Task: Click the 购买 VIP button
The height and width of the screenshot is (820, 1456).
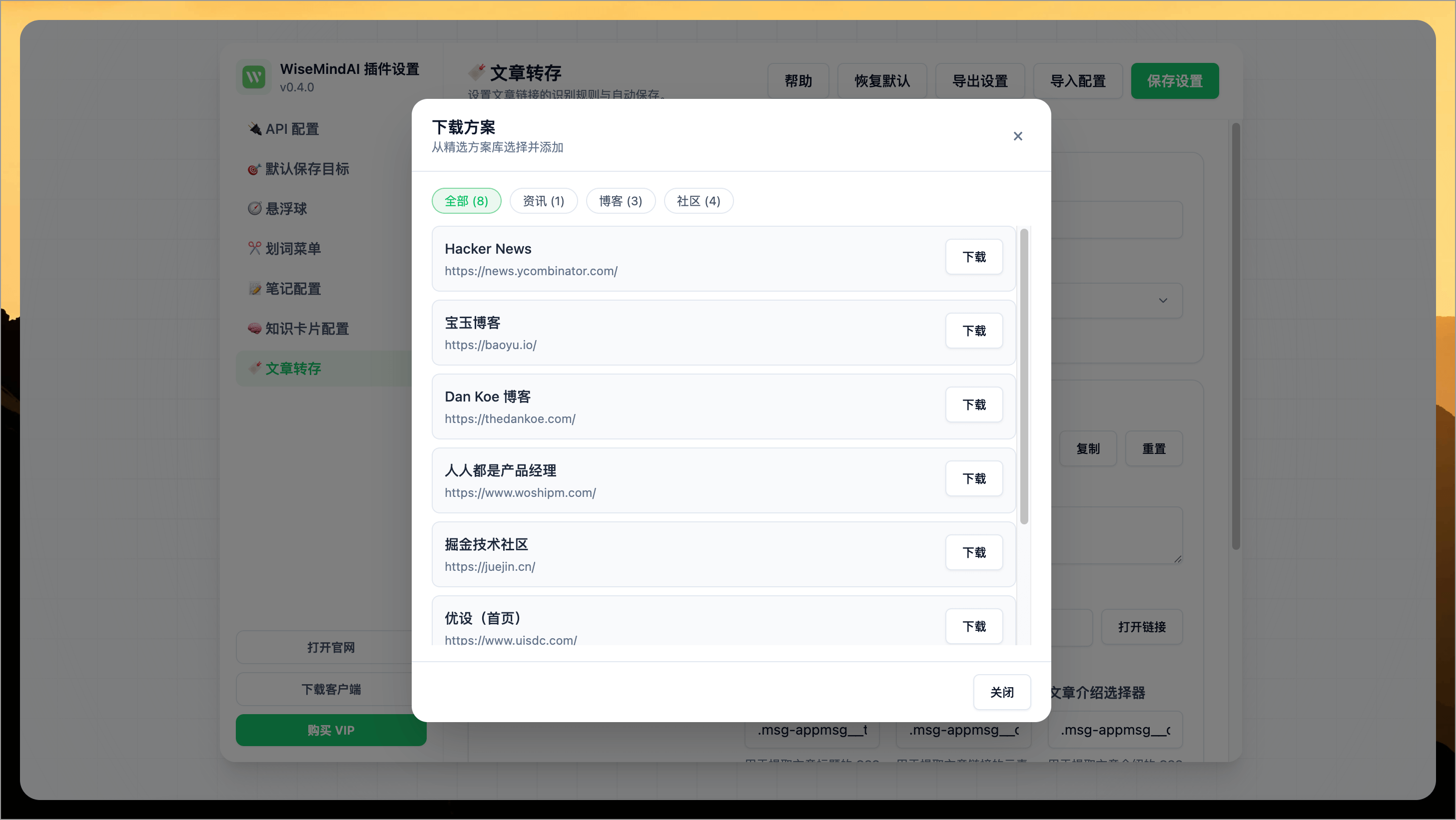Action: (331, 730)
